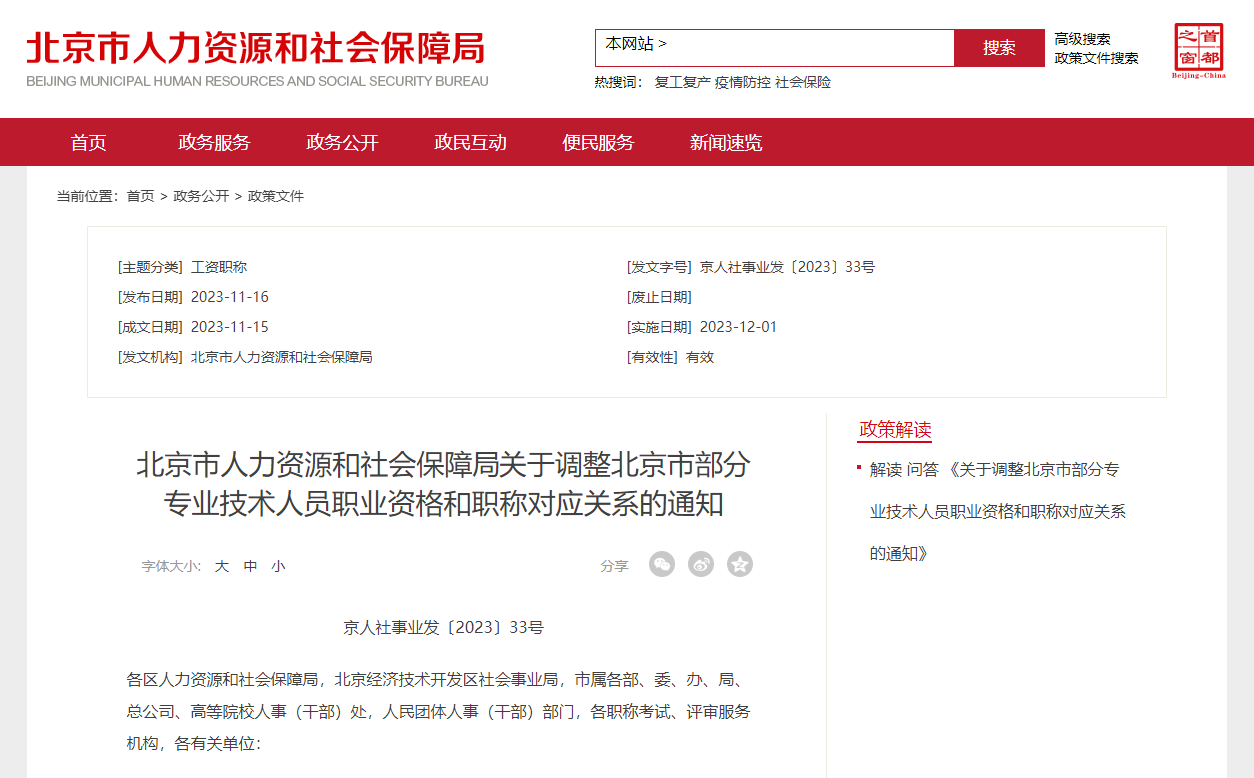This screenshot has width=1254, height=778.
Task: Set font size to large (大)
Action: pos(222,566)
